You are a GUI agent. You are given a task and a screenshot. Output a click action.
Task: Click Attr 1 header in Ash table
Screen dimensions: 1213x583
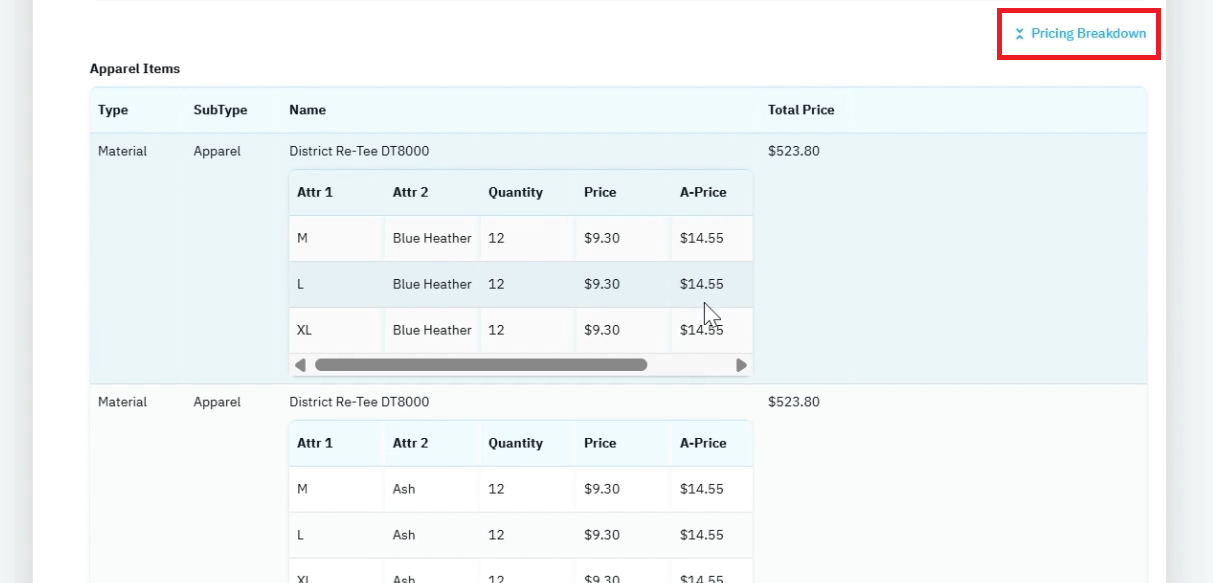click(x=315, y=443)
